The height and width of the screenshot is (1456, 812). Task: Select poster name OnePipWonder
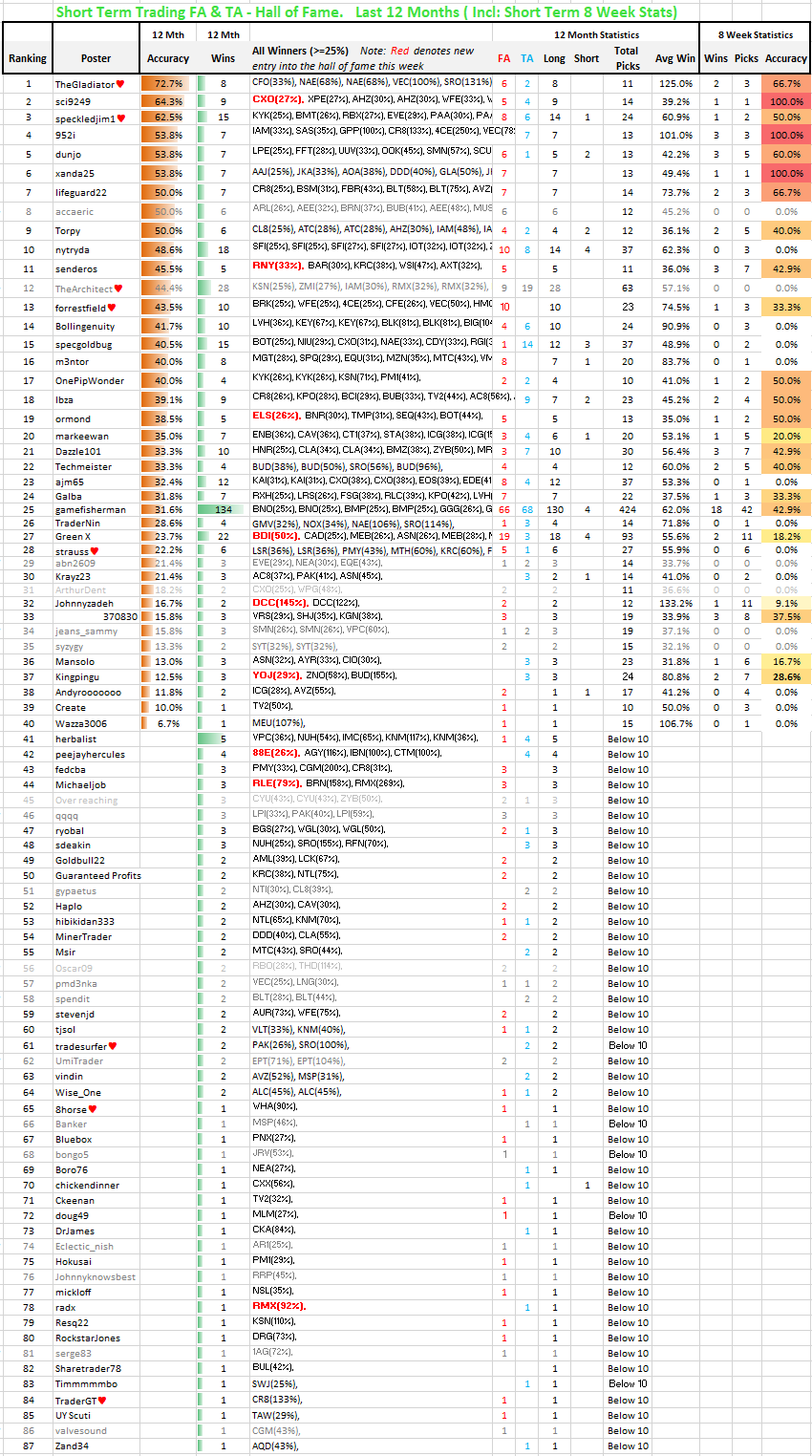[90, 380]
